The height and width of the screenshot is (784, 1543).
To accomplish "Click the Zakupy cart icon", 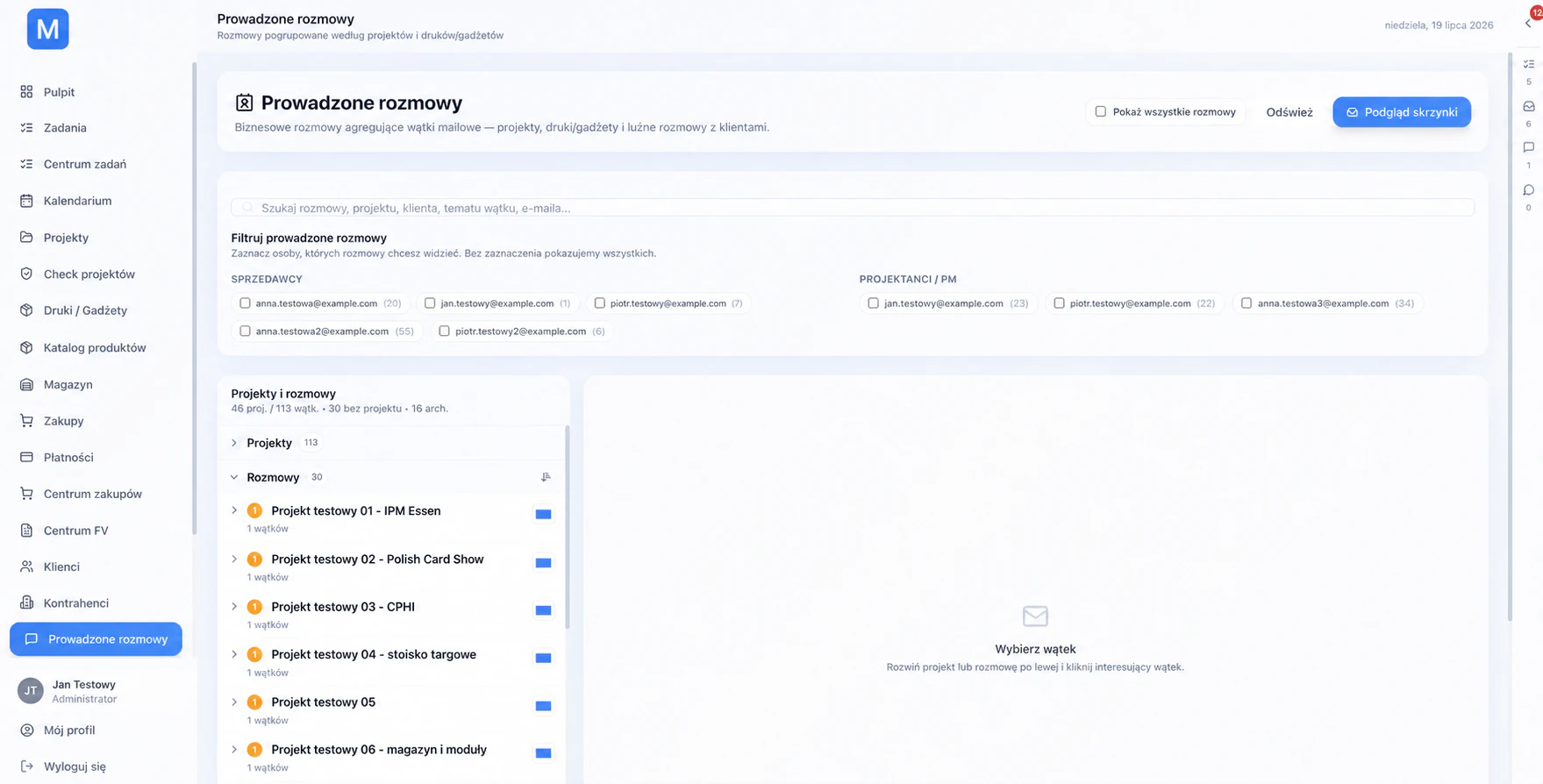I will click(26, 421).
